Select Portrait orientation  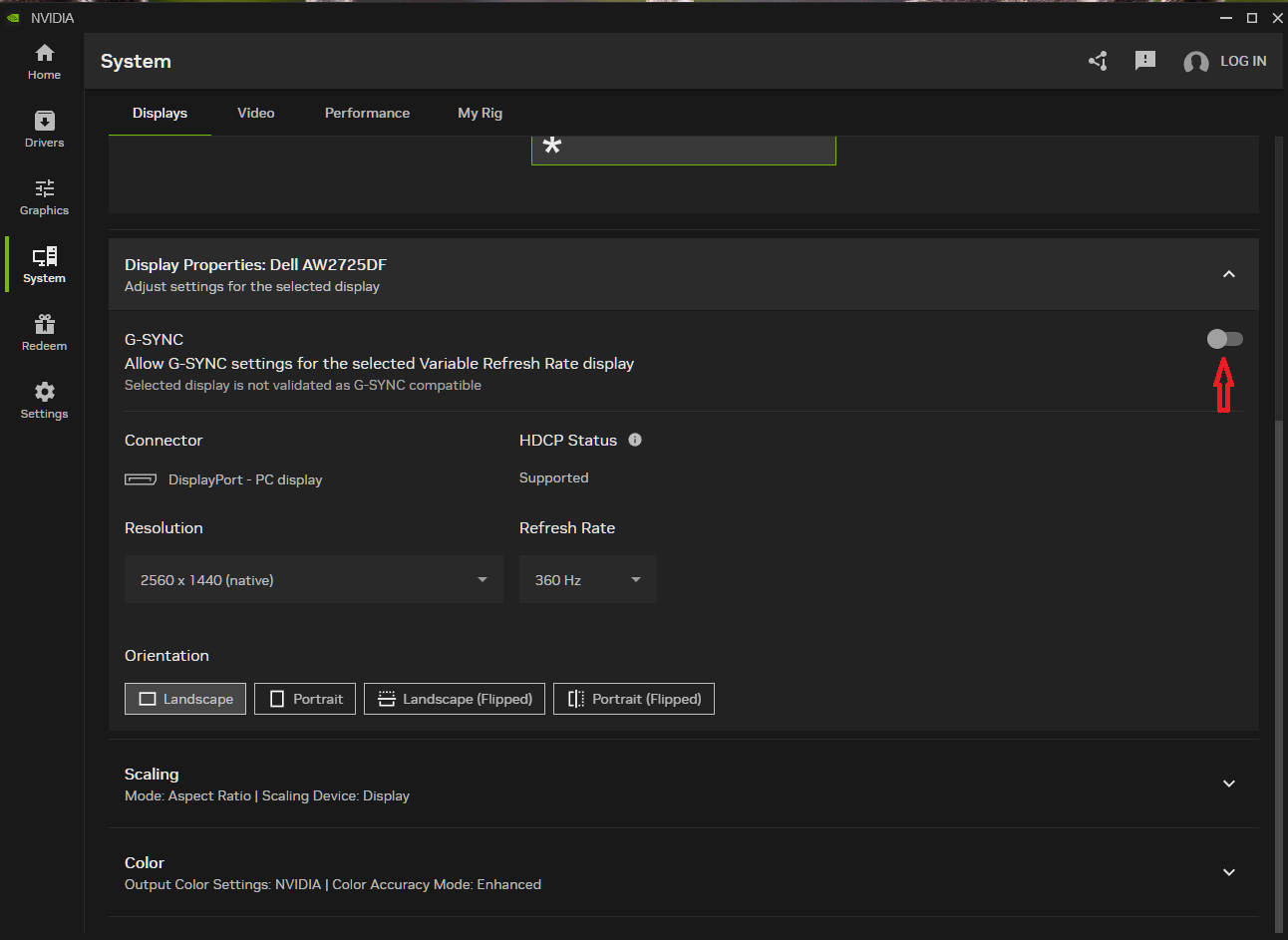pyautogui.click(x=305, y=699)
